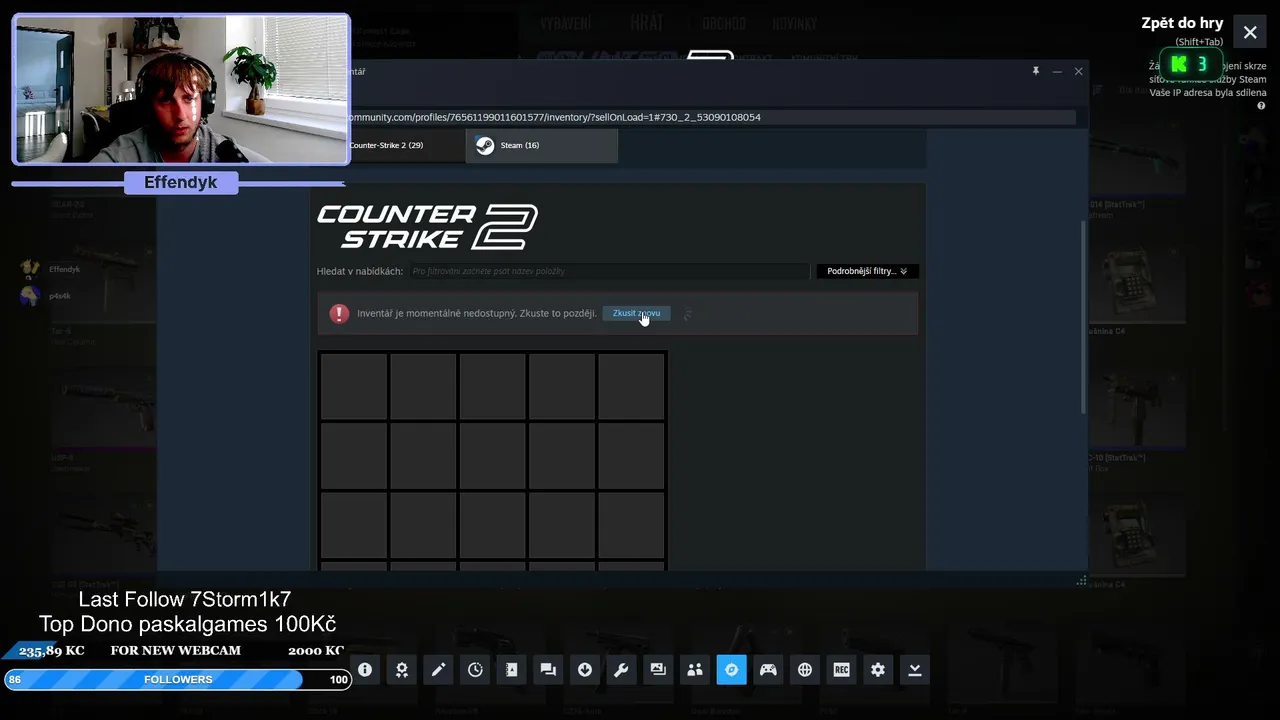Open the wrench tools icon
The width and height of the screenshot is (1280, 720).
621,670
